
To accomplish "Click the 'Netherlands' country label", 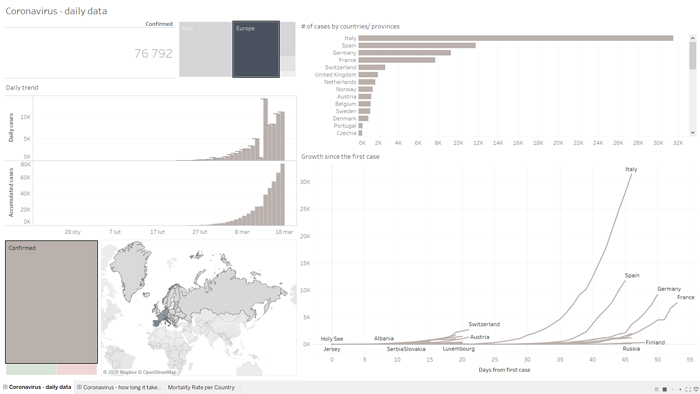I will point(340,82).
